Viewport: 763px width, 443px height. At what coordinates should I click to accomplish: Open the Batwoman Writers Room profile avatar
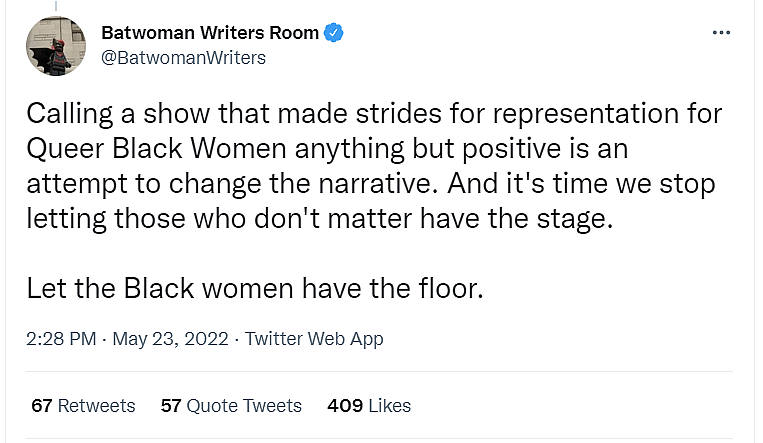coord(56,45)
